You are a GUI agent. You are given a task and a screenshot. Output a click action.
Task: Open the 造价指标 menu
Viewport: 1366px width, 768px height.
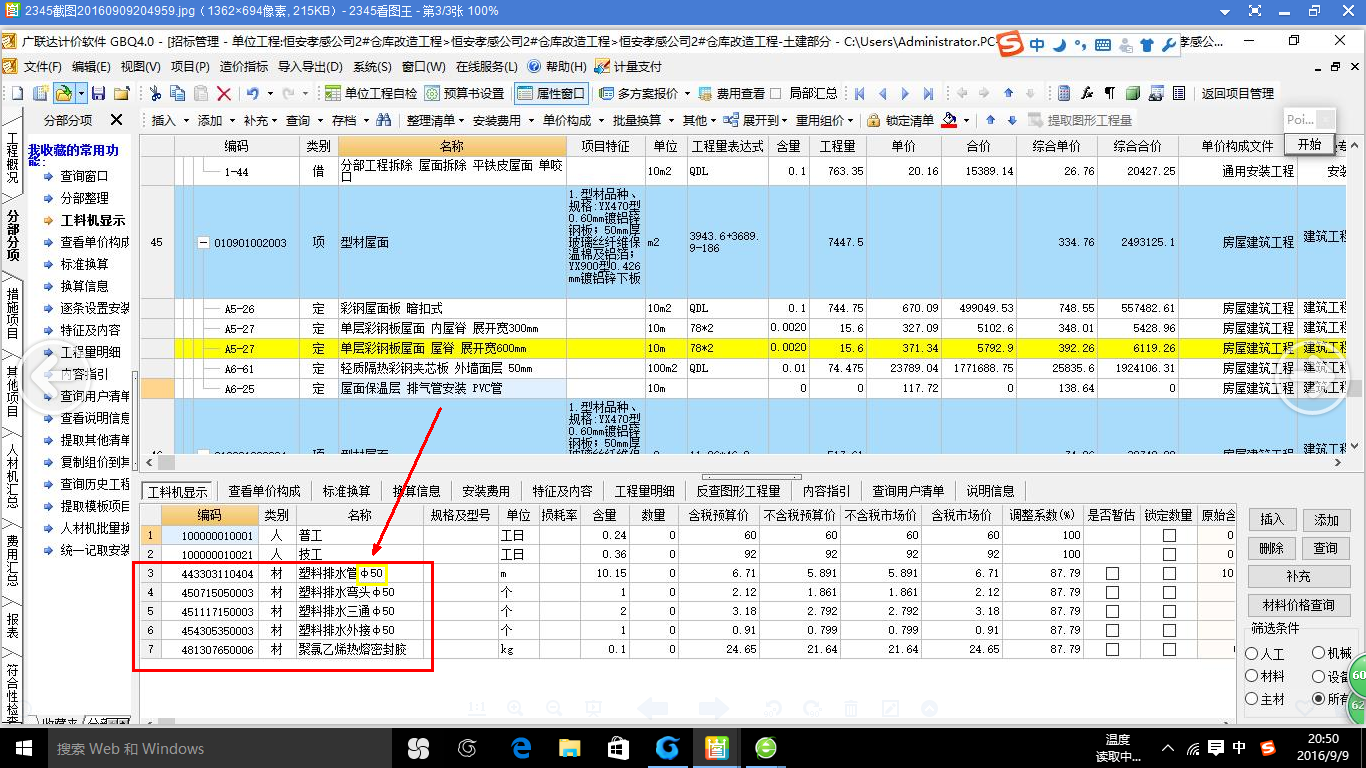(243, 66)
